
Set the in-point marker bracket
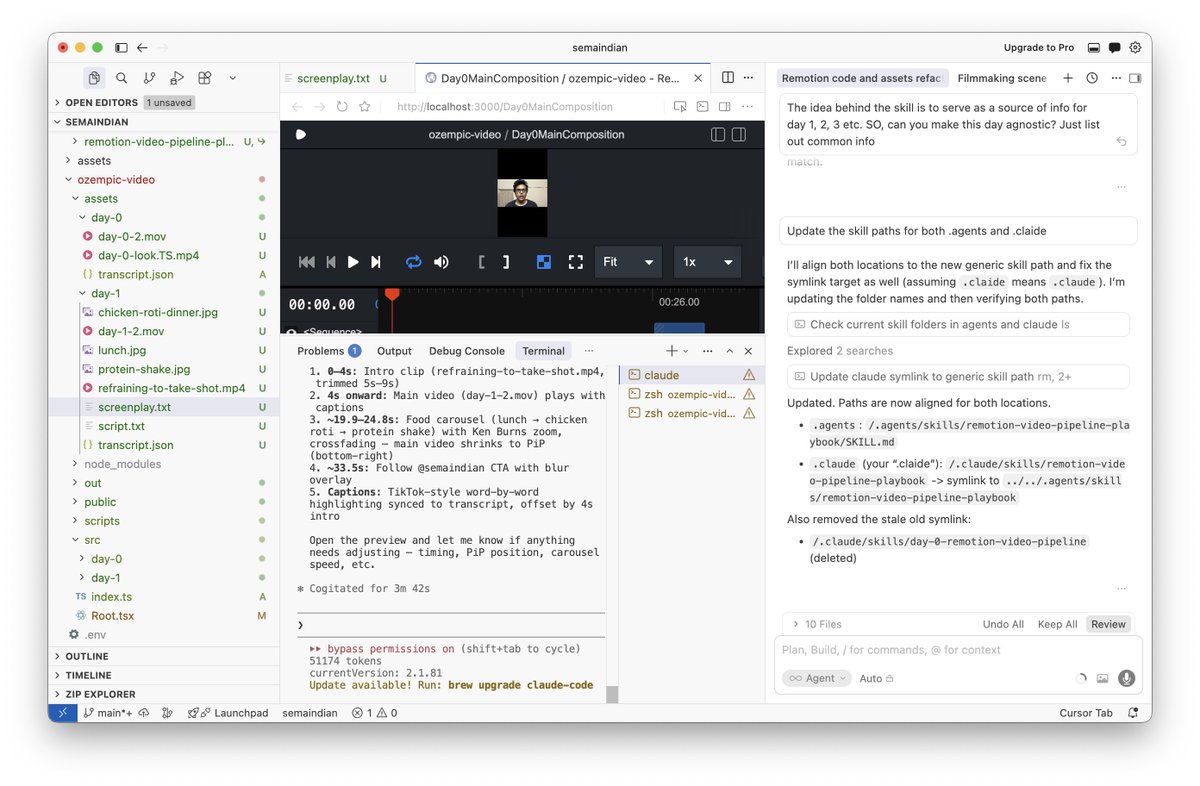tap(482, 262)
